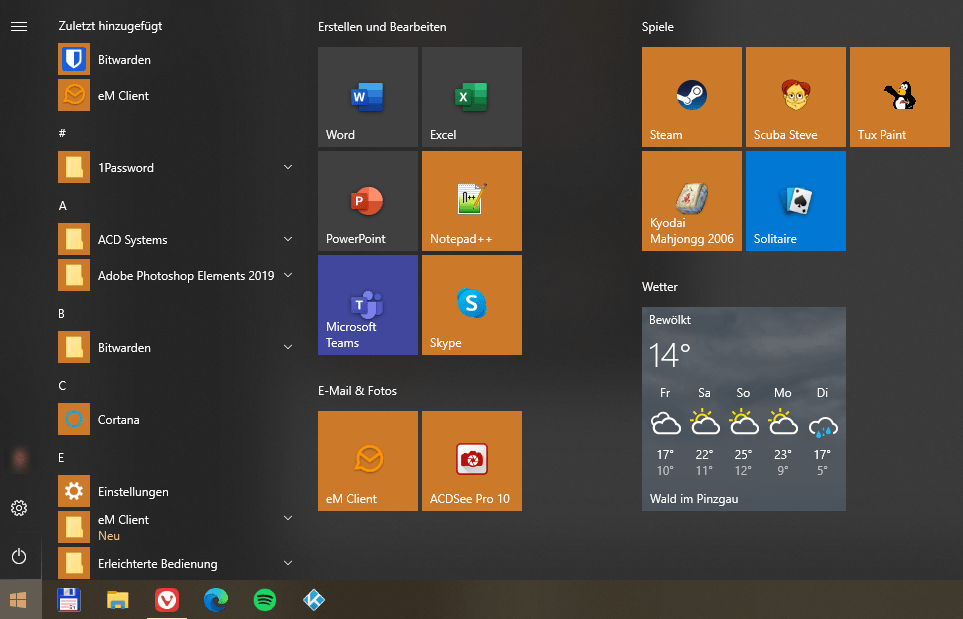963x619 pixels.
Task: Expand the Erleichterte Bedienung folder chevron
Action: point(288,563)
